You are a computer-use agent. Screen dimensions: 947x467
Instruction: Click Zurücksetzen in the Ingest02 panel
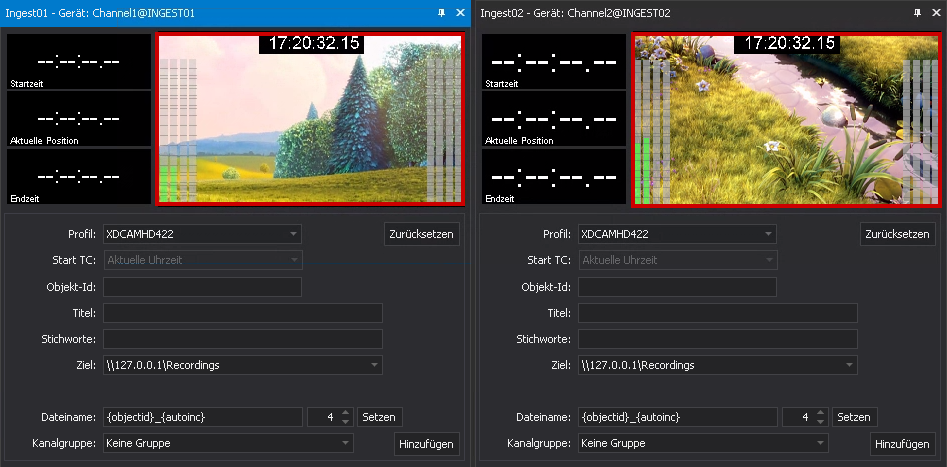[897, 234]
